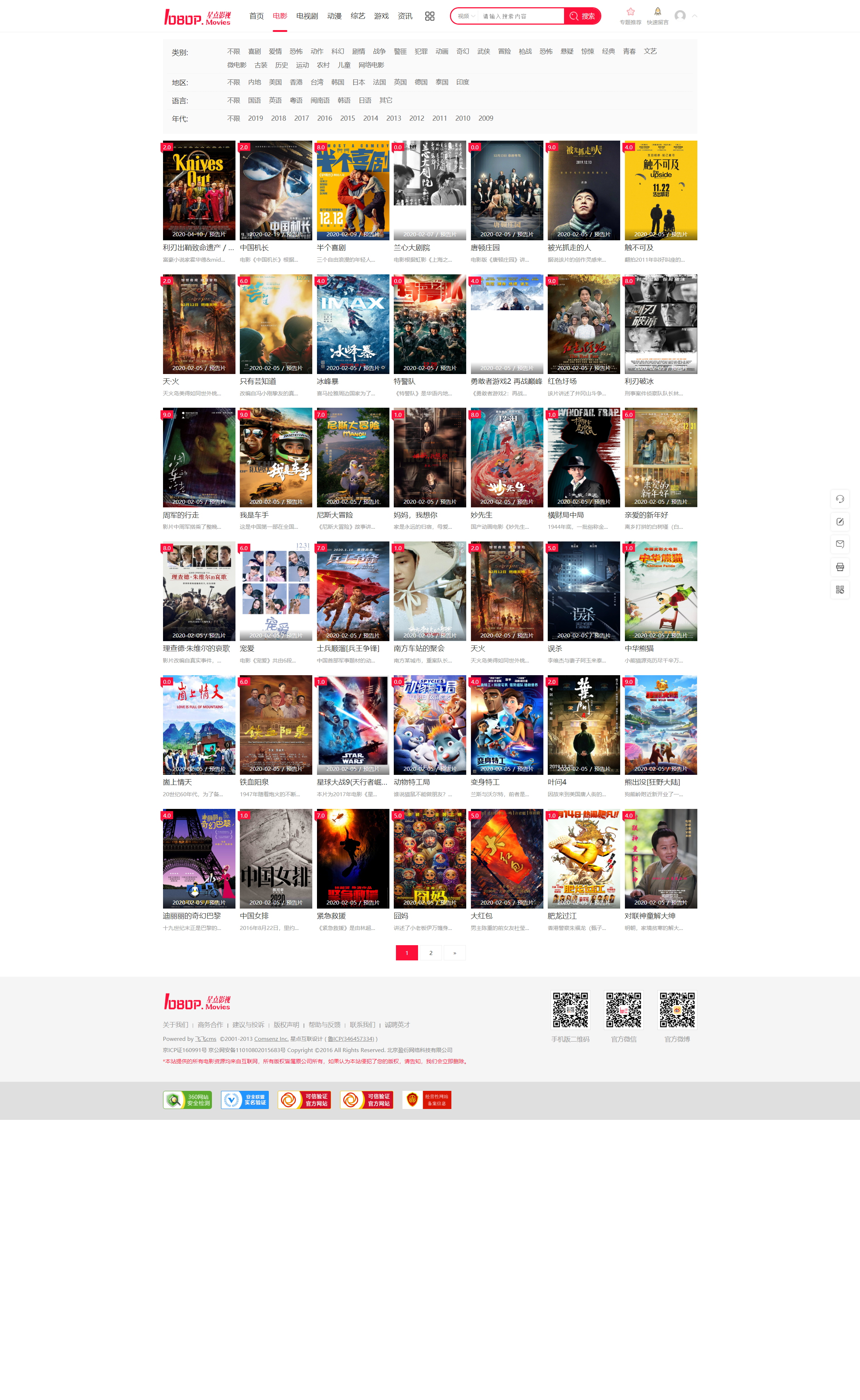Open 叶问4 movie poster
The height and width of the screenshot is (1400, 860).
(584, 725)
